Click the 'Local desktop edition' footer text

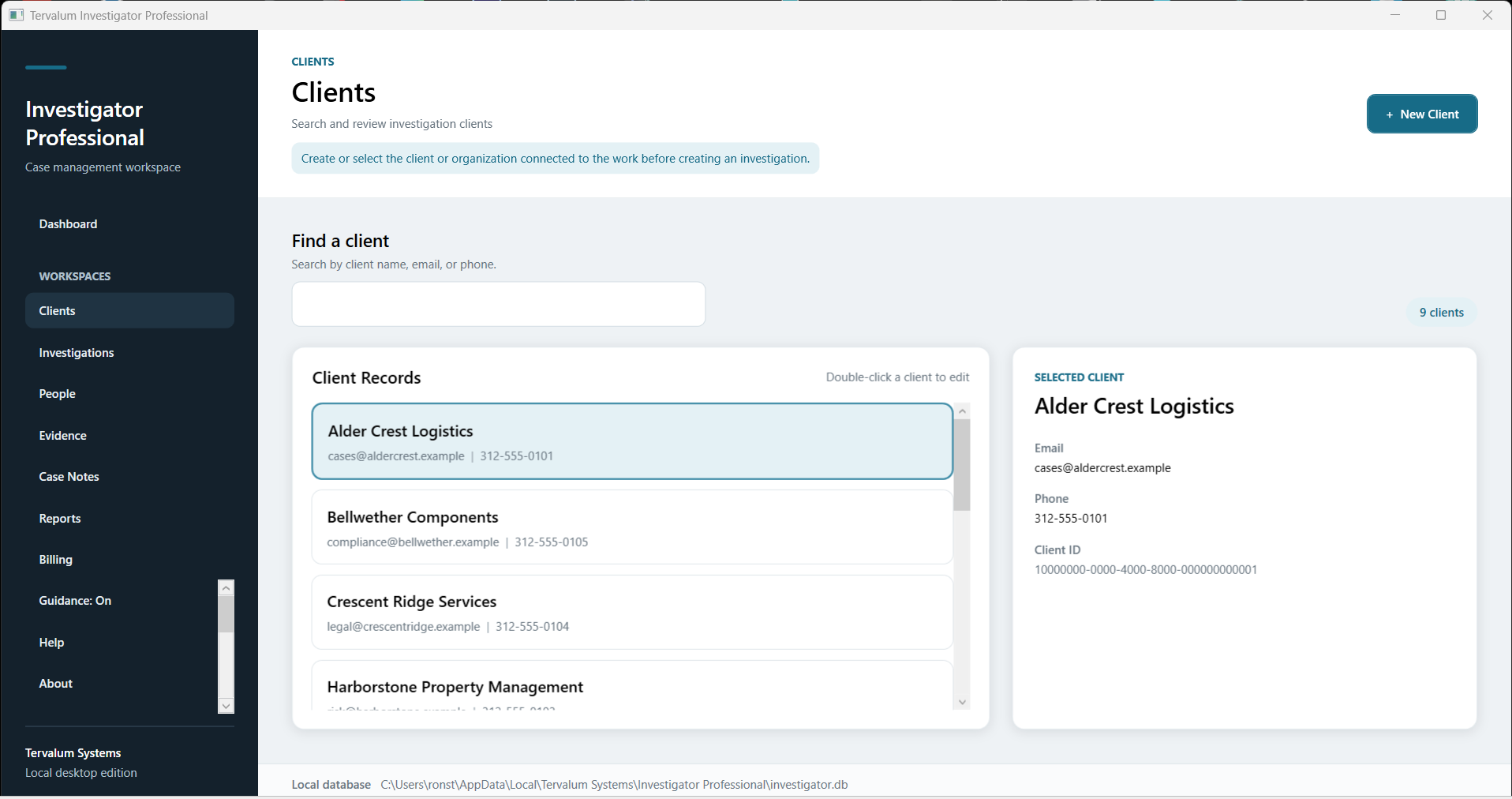pos(81,772)
